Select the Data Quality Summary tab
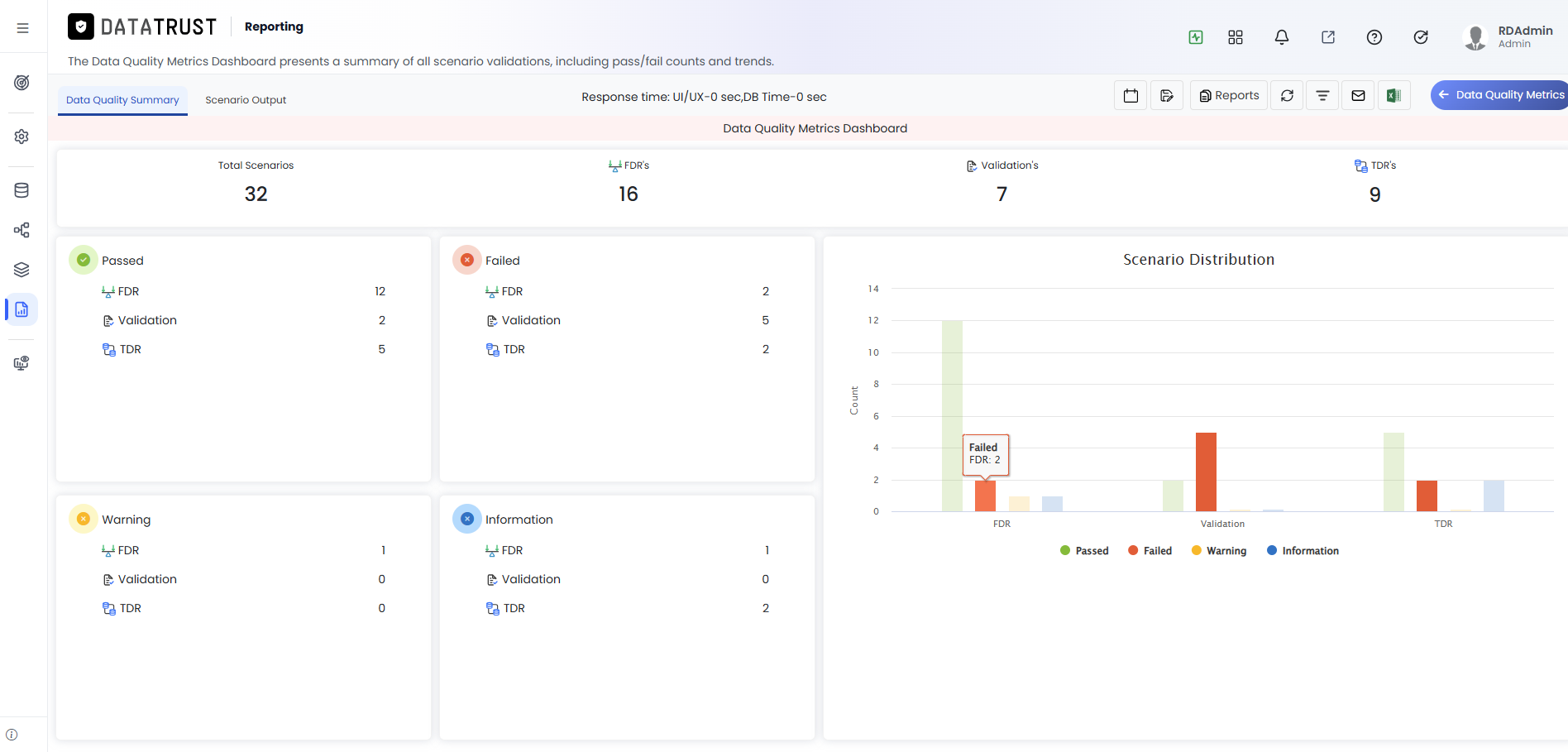 (122, 100)
